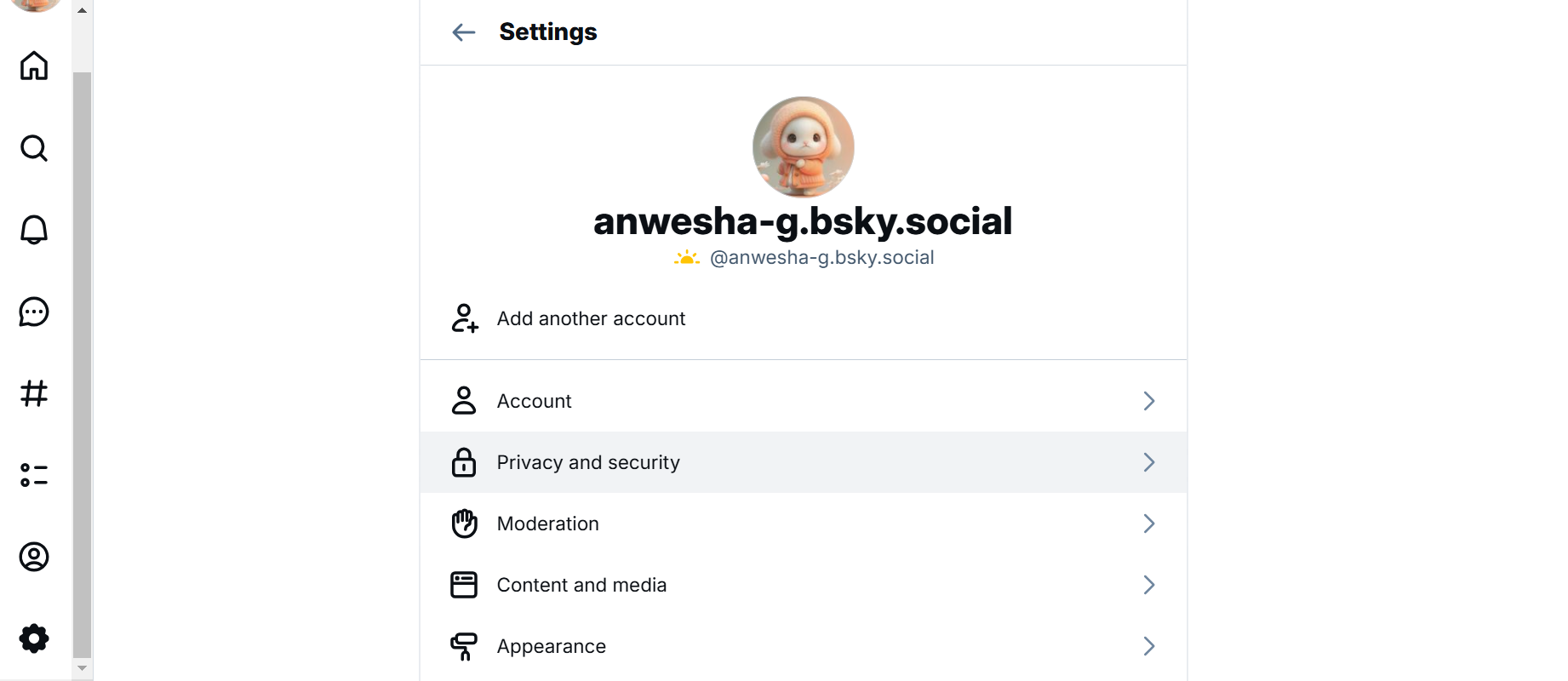
Task: Open Lists icon in sidebar
Action: 34,475
